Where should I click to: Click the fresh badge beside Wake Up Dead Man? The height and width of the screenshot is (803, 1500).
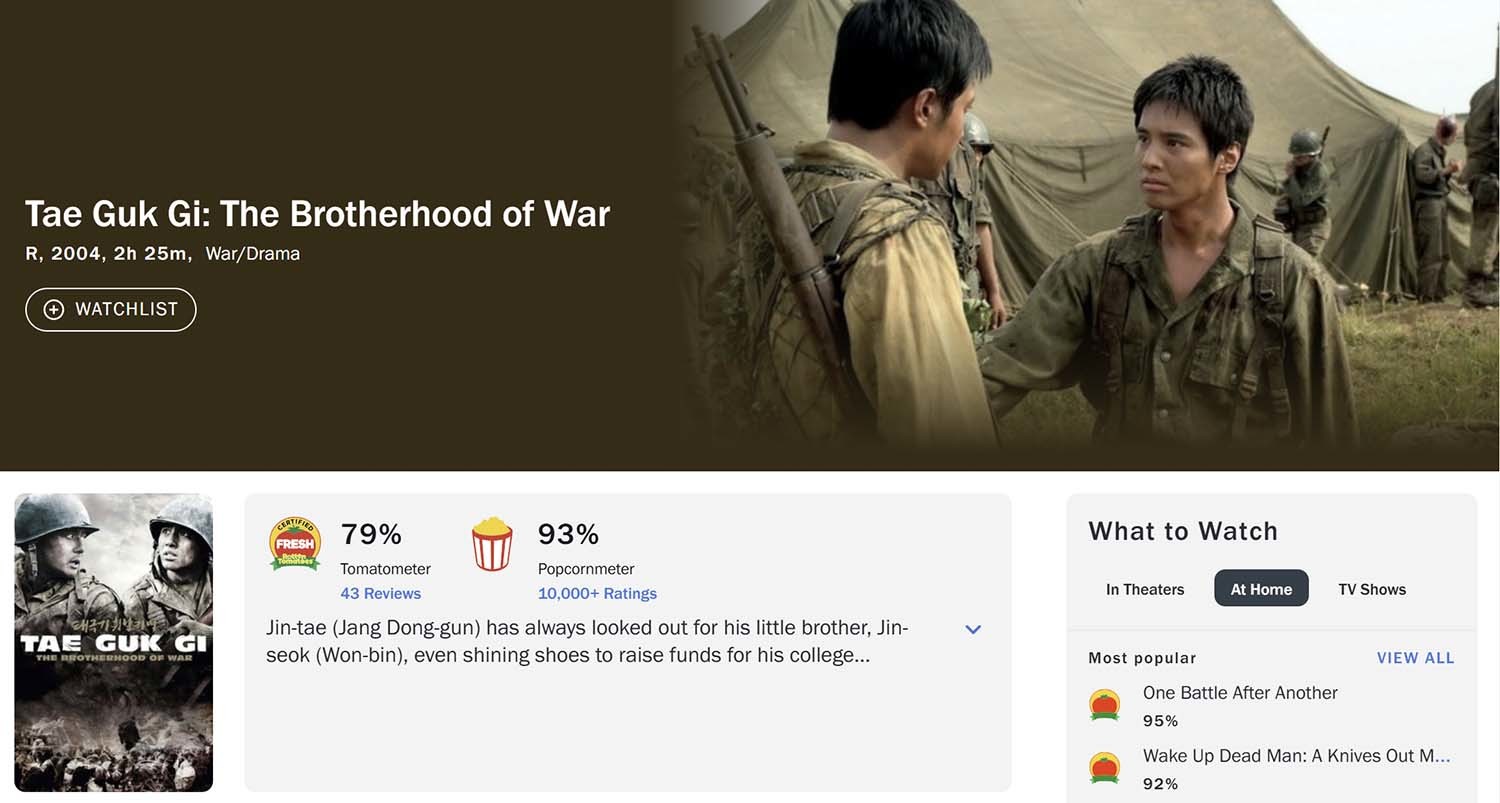(x=1104, y=767)
